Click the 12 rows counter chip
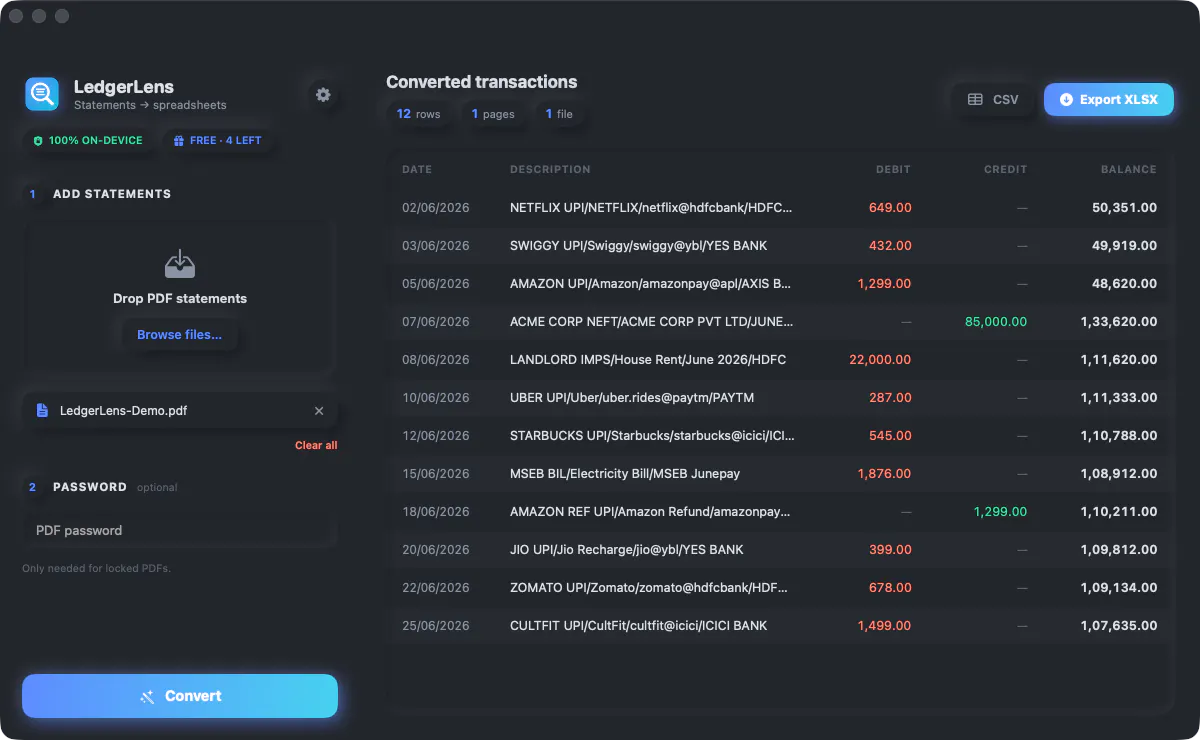The image size is (1200, 740). coord(418,114)
